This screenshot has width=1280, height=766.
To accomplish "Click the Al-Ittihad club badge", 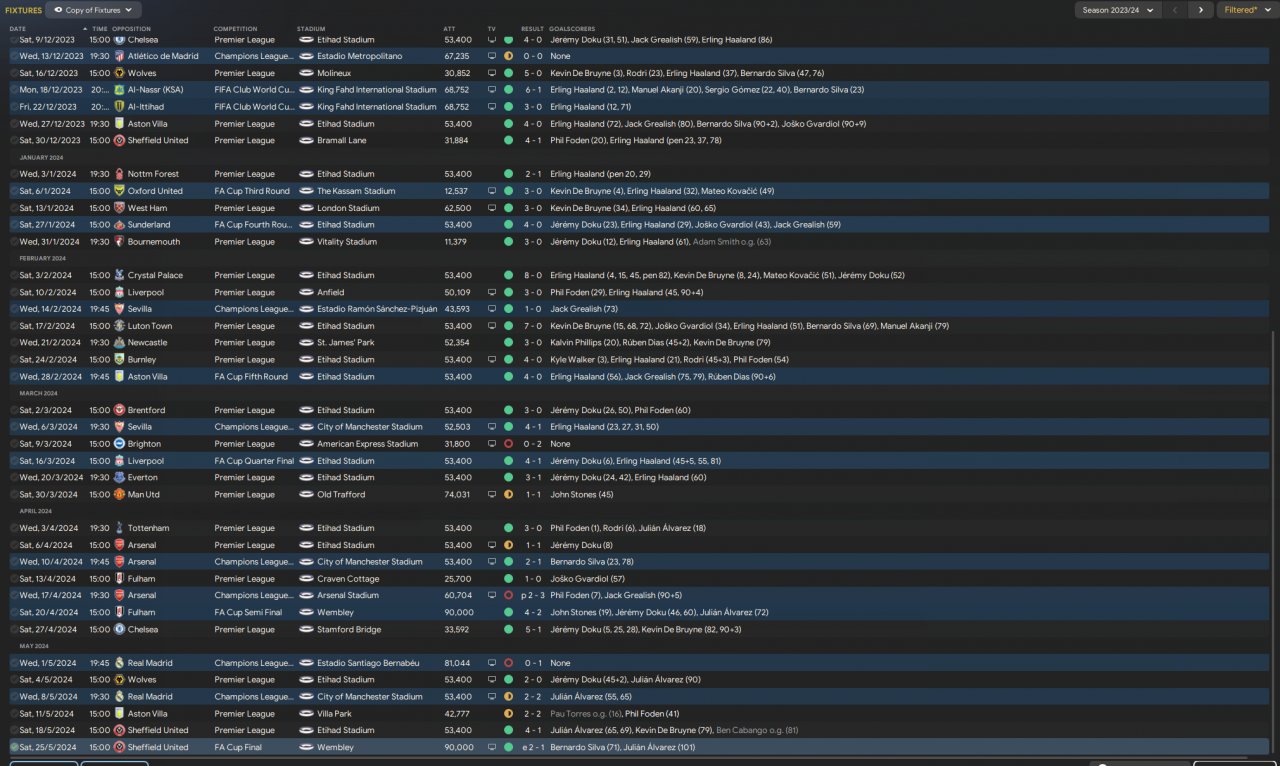I will [120, 107].
